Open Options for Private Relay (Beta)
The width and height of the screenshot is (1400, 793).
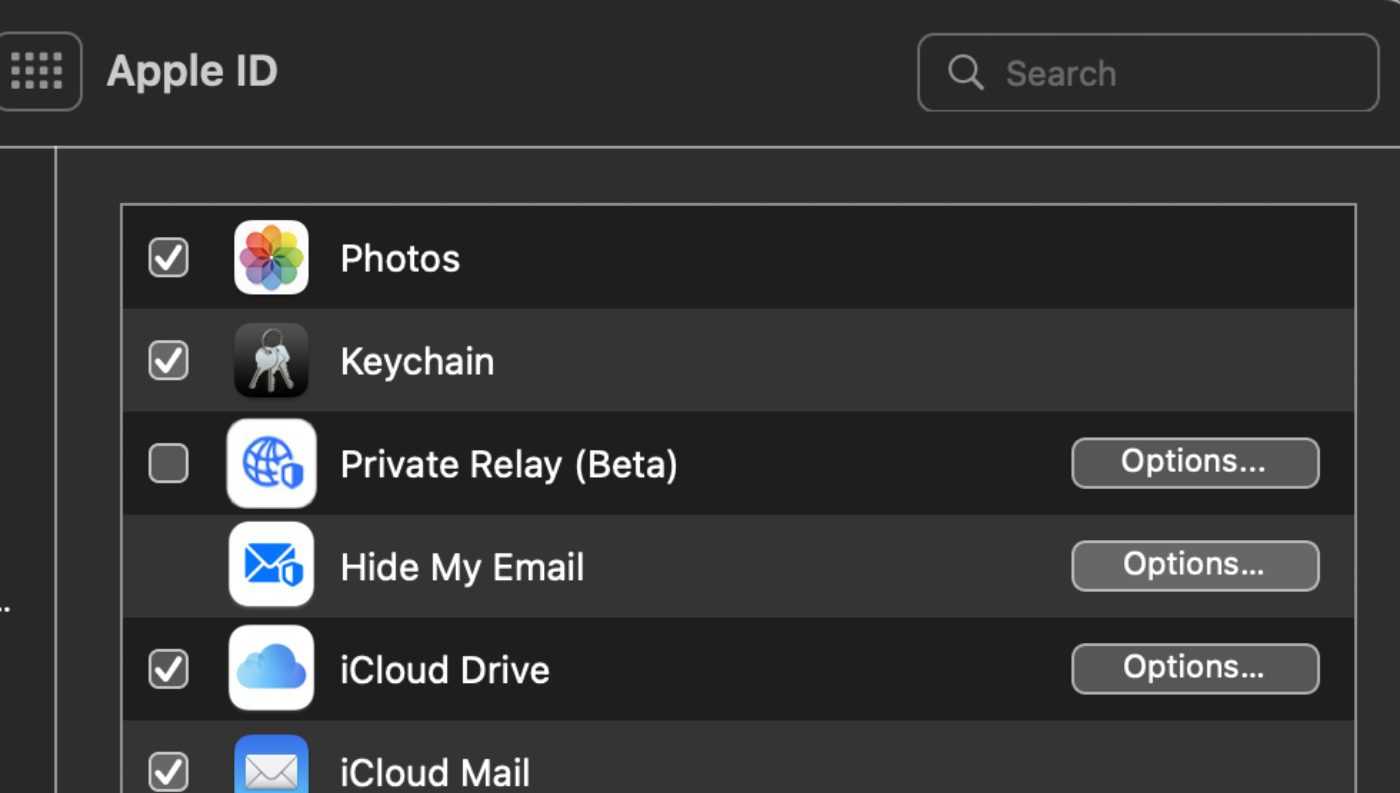click(1194, 463)
